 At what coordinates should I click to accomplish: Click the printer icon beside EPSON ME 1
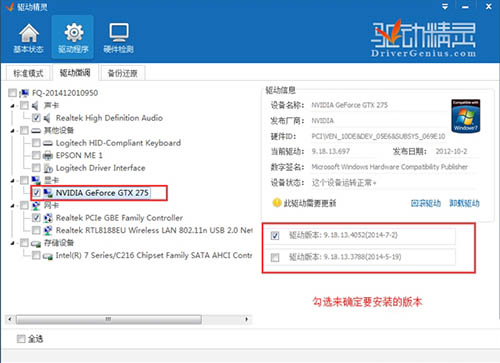48,155
